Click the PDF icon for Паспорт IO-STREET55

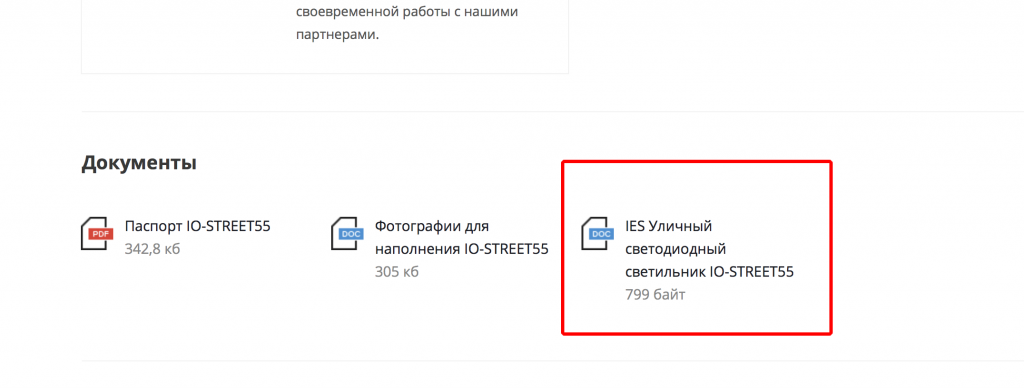click(97, 233)
